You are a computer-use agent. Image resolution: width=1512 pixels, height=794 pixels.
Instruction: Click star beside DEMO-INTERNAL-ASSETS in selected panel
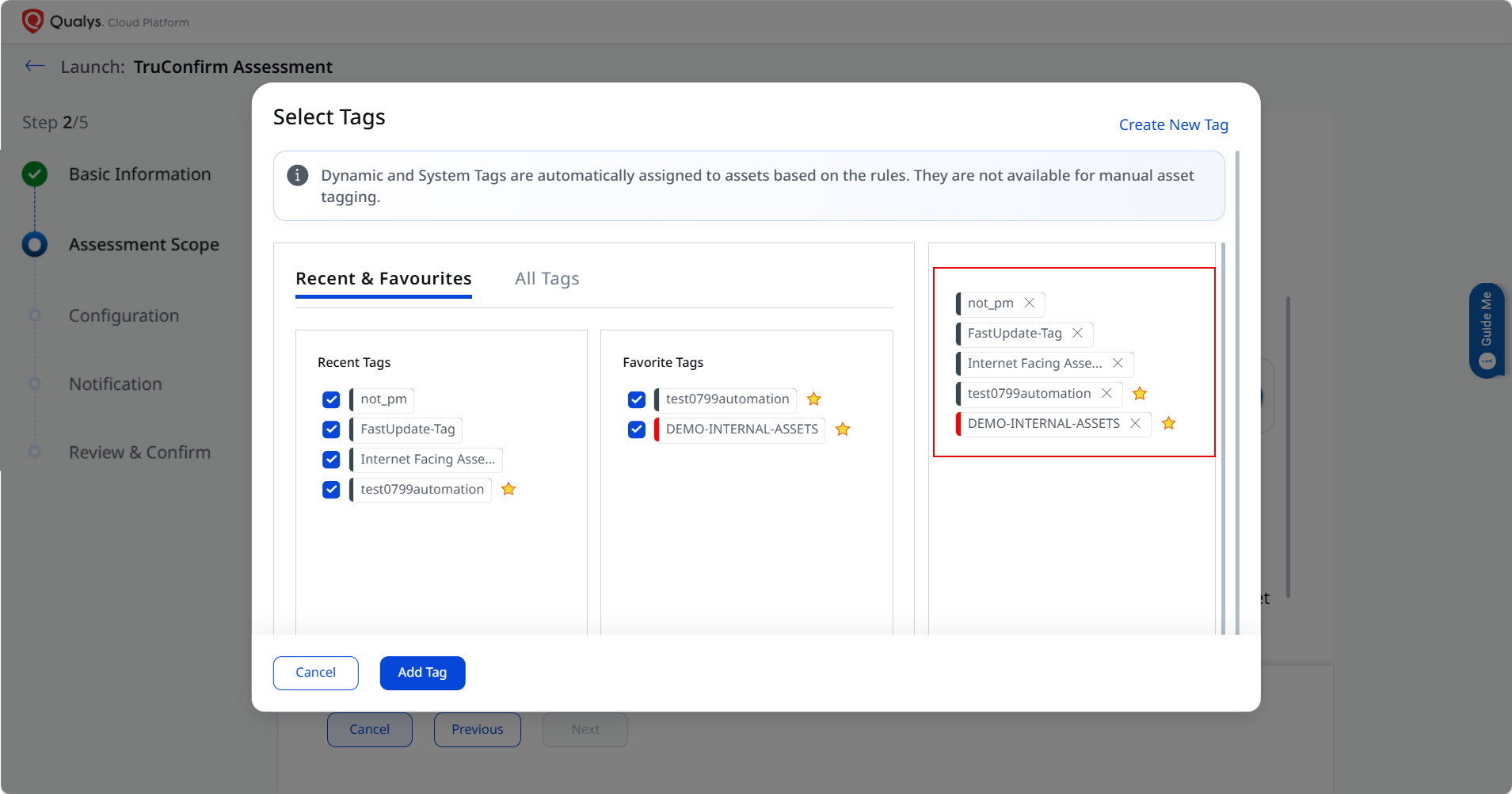pos(1168,423)
